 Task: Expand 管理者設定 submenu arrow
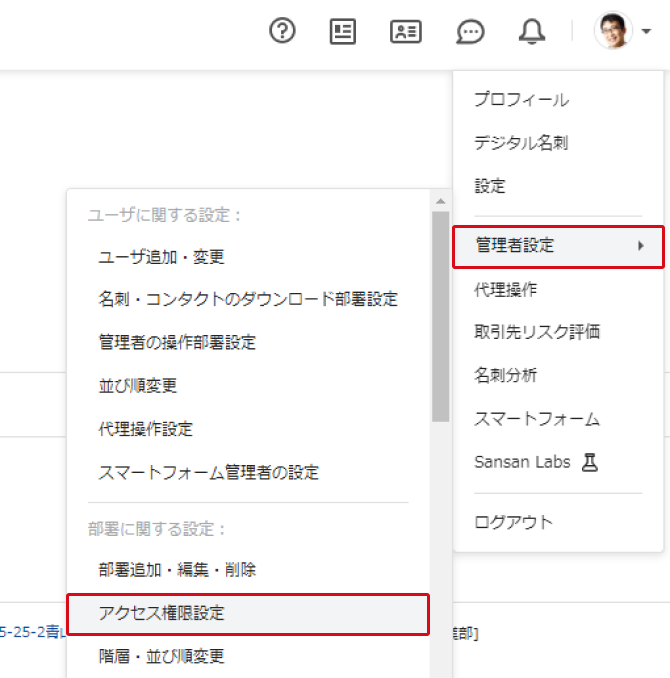click(x=641, y=246)
